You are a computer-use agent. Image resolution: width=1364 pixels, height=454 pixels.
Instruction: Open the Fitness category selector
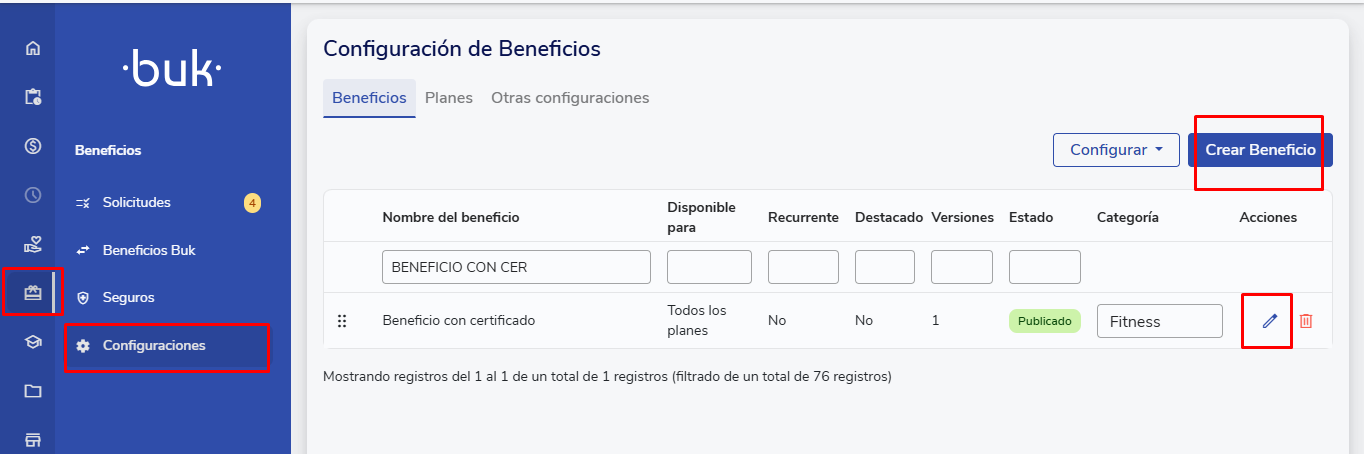click(x=1159, y=321)
